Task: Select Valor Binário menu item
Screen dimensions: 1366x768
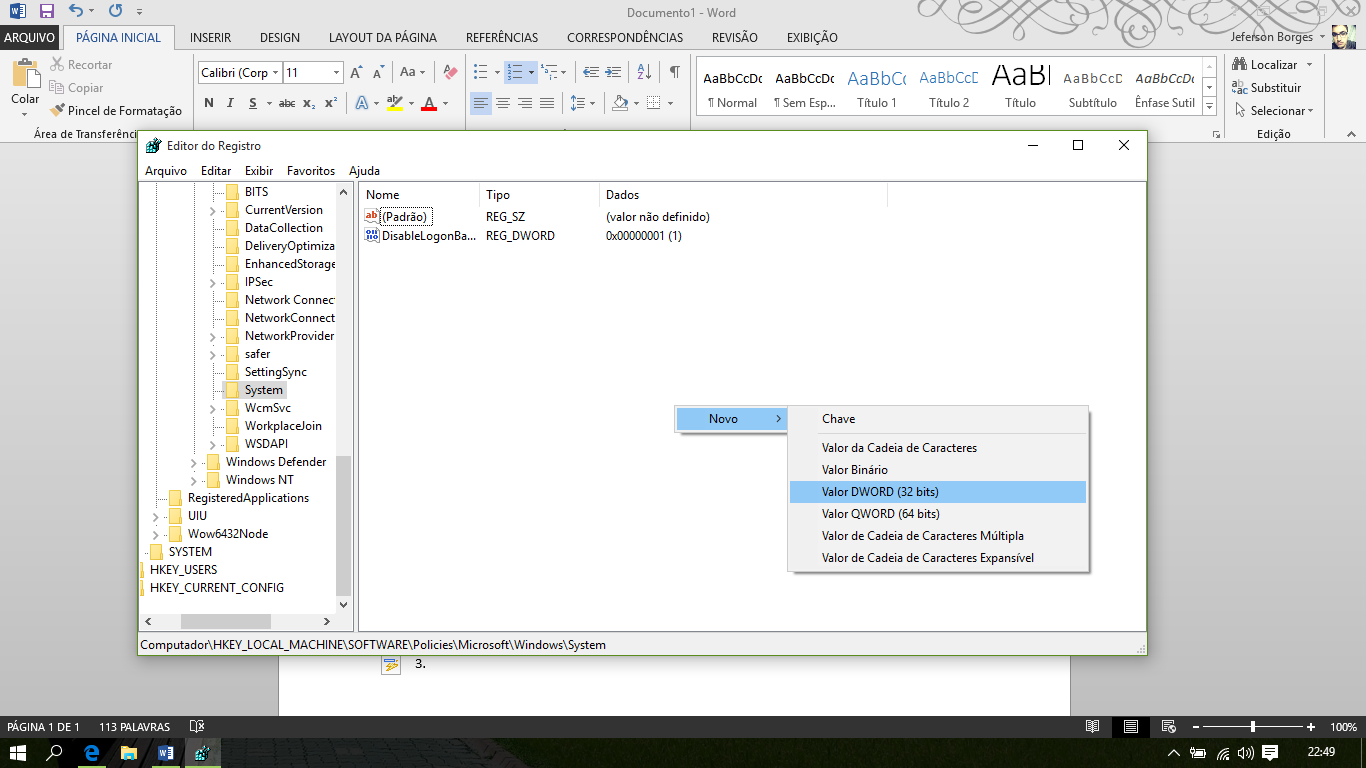Action: coord(937,470)
